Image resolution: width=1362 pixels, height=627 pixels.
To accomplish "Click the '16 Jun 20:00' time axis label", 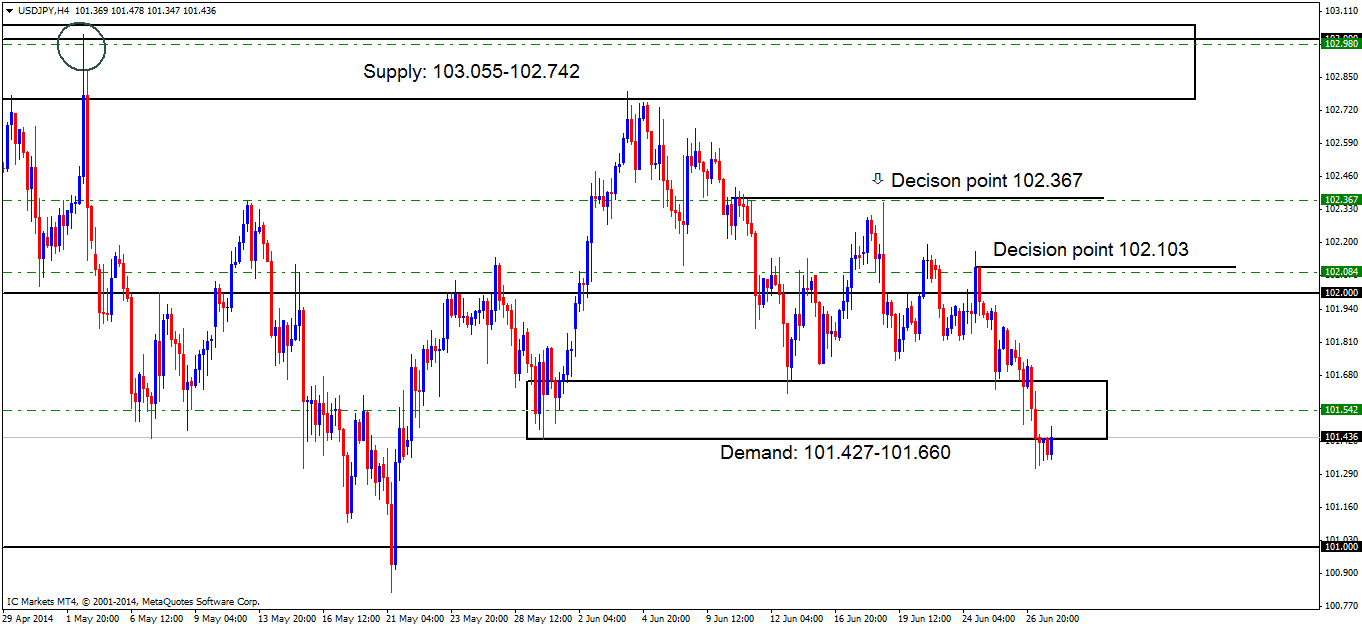I will point(862,618).
